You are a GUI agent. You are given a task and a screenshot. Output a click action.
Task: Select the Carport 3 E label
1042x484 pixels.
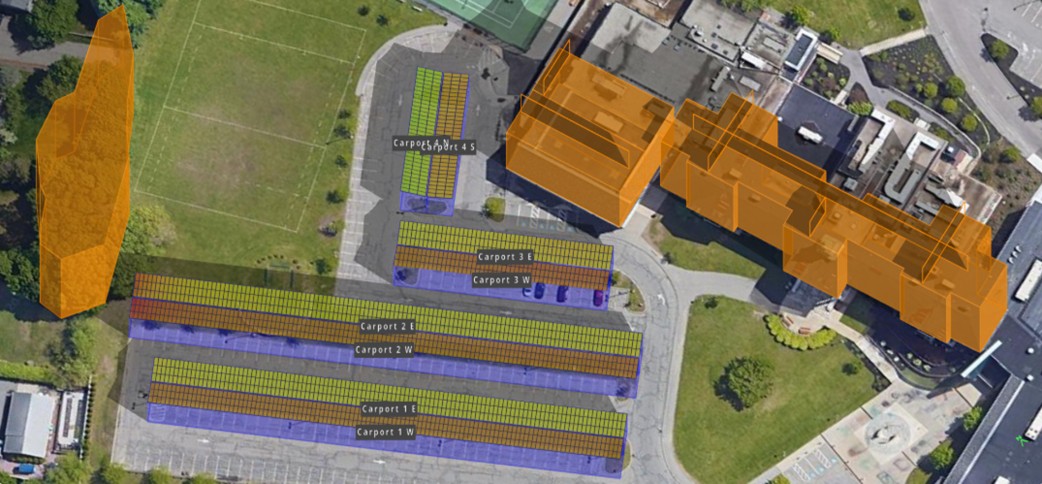point(505,257)
